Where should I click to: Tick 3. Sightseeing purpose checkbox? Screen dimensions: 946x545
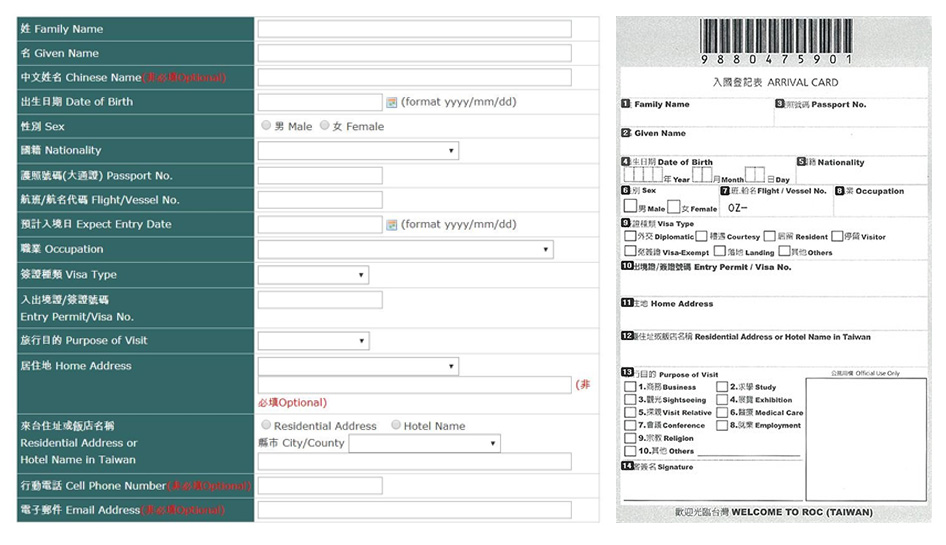(x=630, y=400)
